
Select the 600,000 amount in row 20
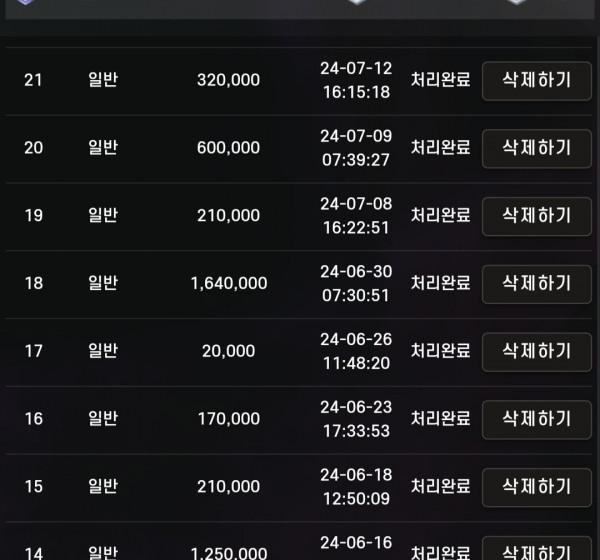tap(228, 148)
